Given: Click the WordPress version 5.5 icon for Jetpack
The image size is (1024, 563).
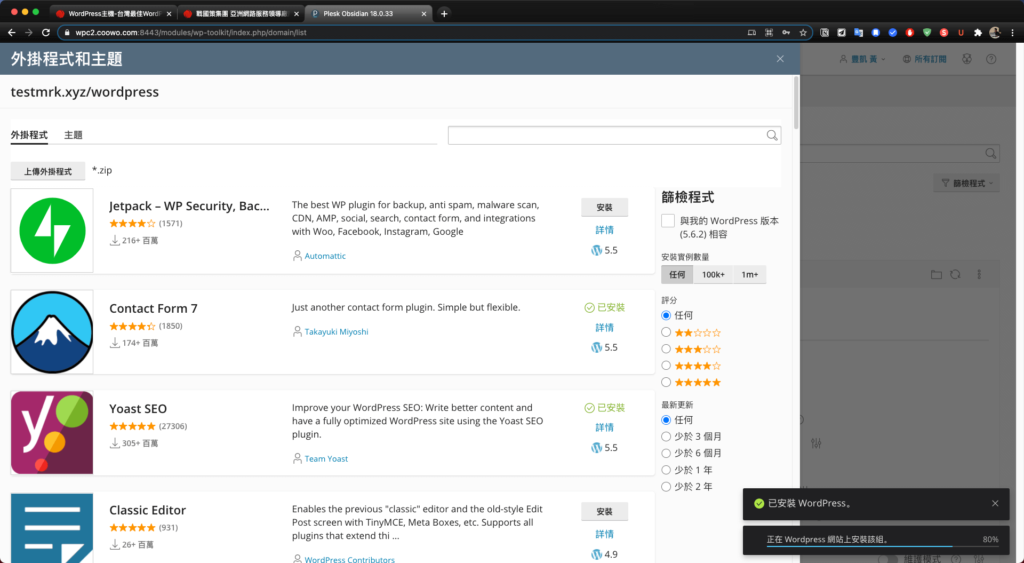Looking at the screenshot, I should click(x=596, y=250).
